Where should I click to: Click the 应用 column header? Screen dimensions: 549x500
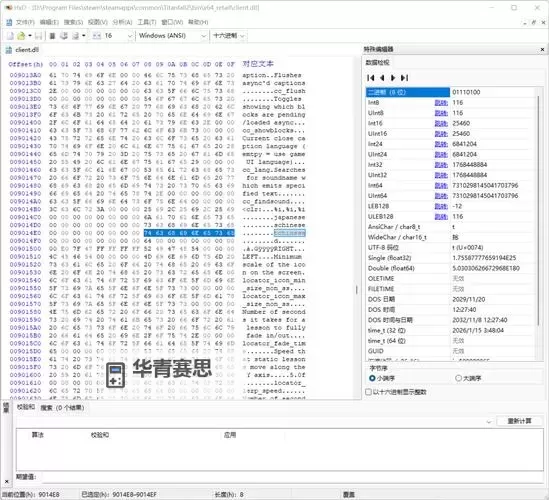[230, 435]
